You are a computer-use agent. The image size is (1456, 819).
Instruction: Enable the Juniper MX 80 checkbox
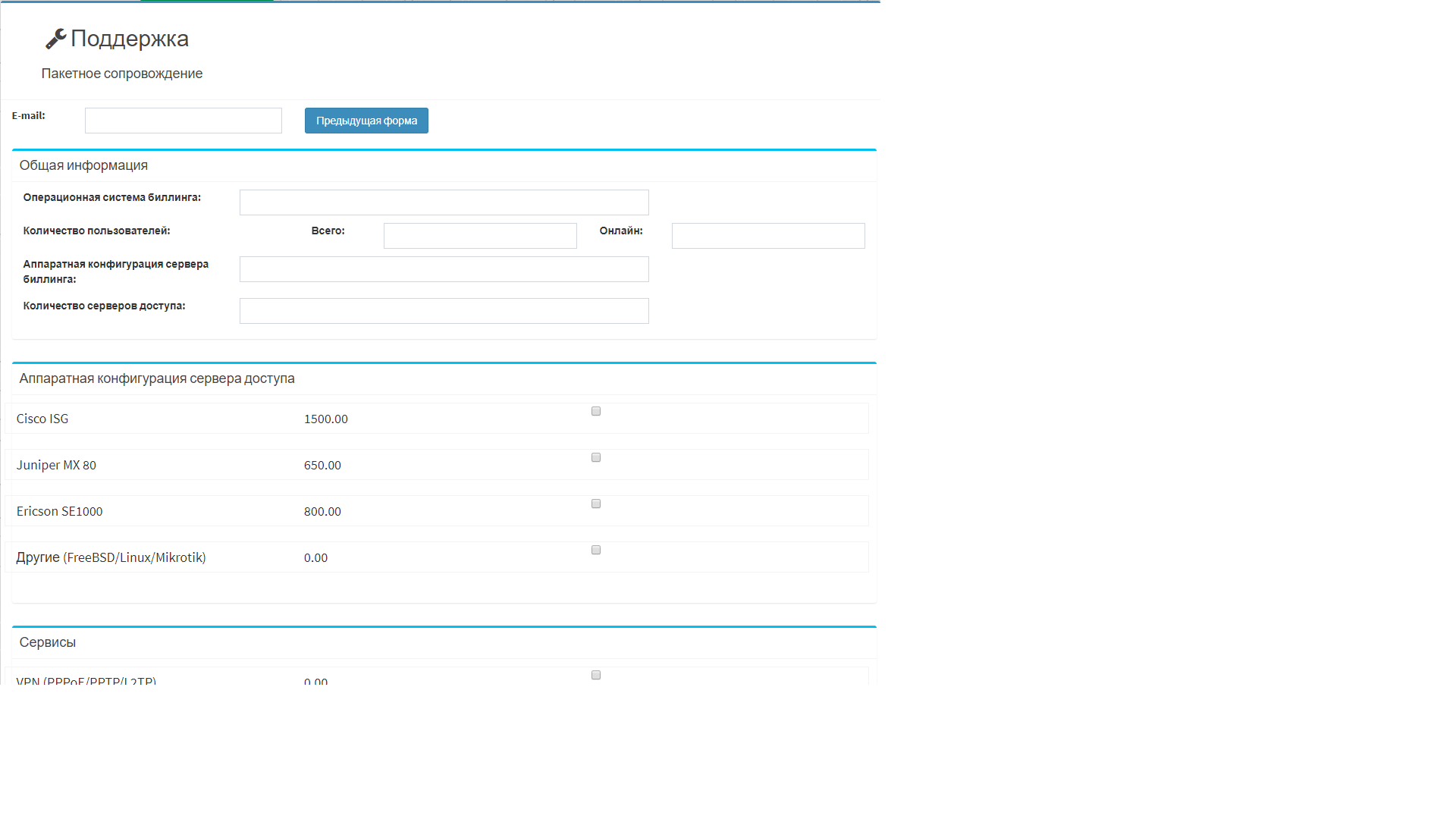pyautogui.click(x=596, y=457)
